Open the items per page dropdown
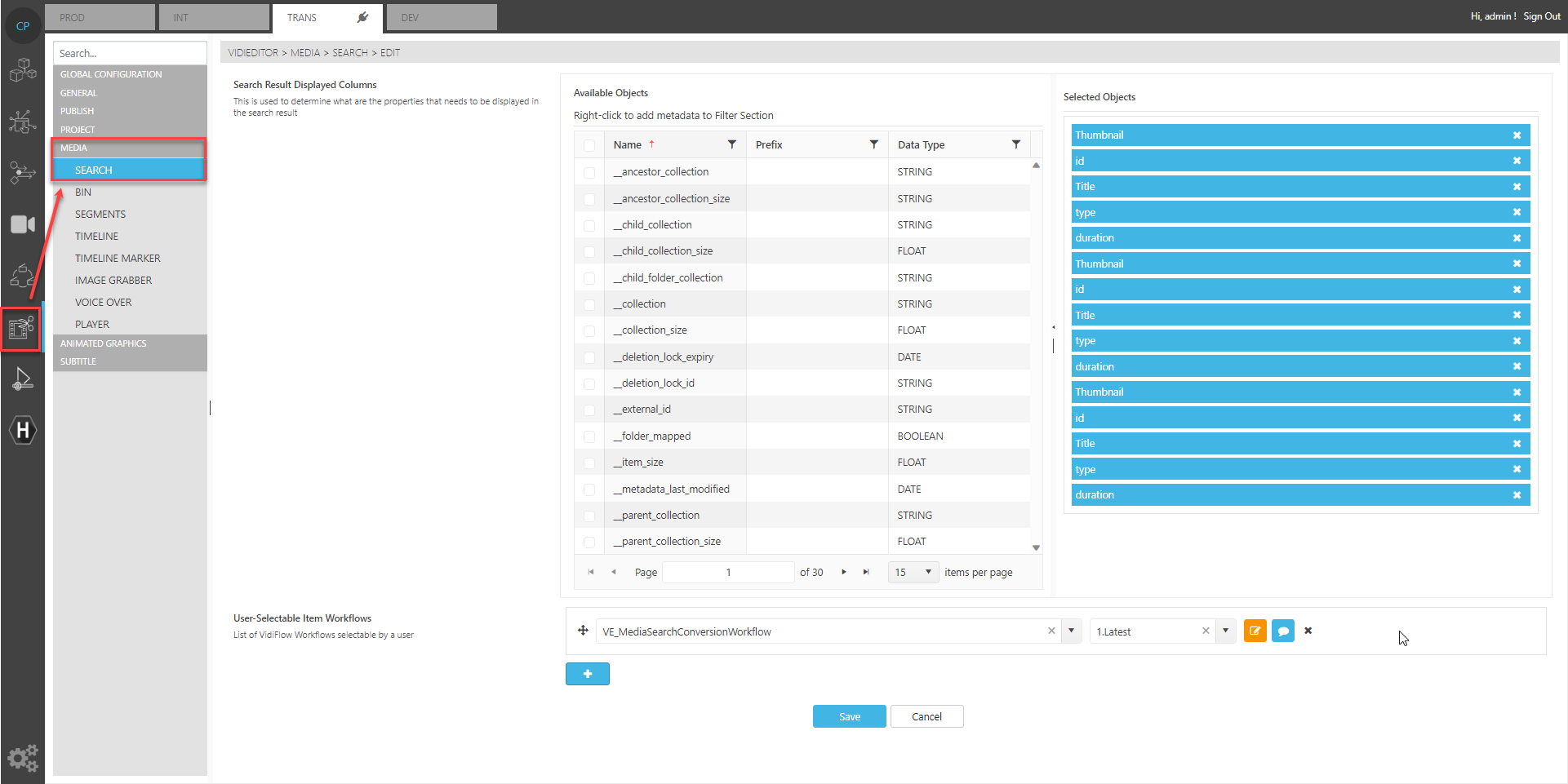This screenshot has height=784, width=1568. (928, 573)
